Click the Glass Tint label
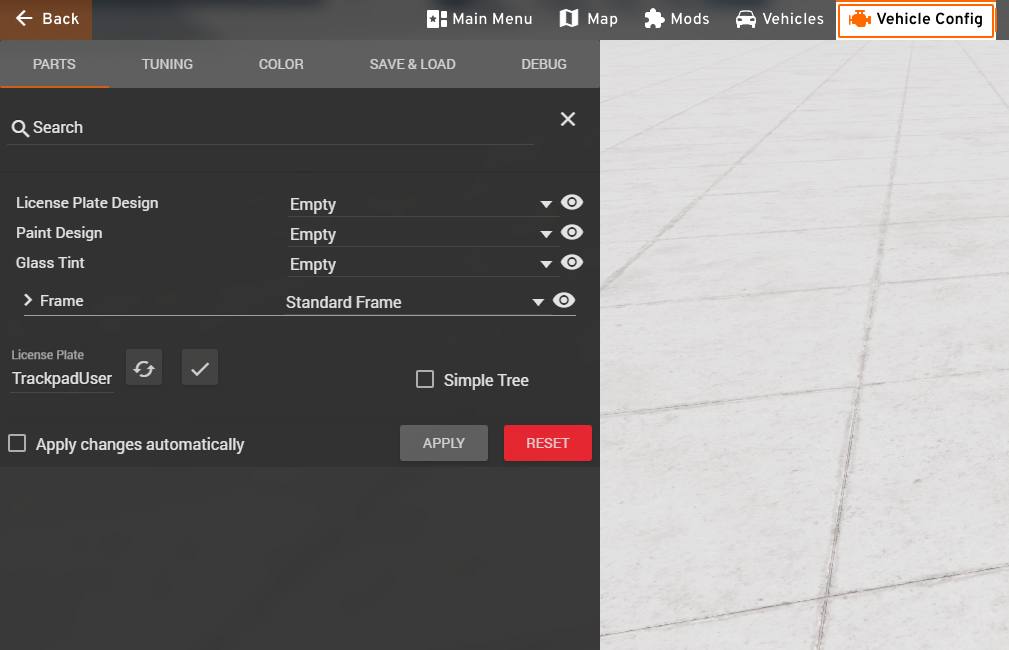 coord(50,263)
